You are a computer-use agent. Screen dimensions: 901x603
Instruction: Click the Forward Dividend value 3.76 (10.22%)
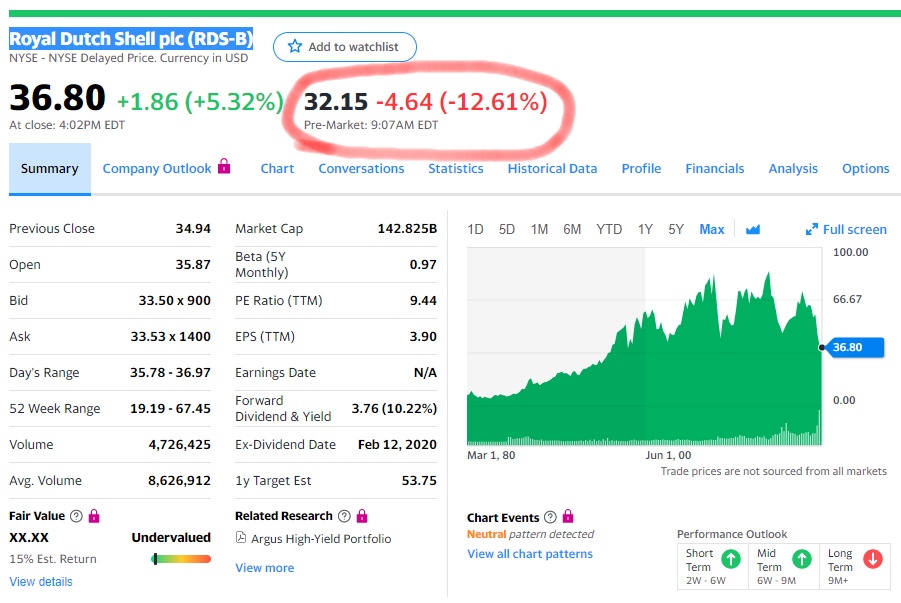coord(394,408)
